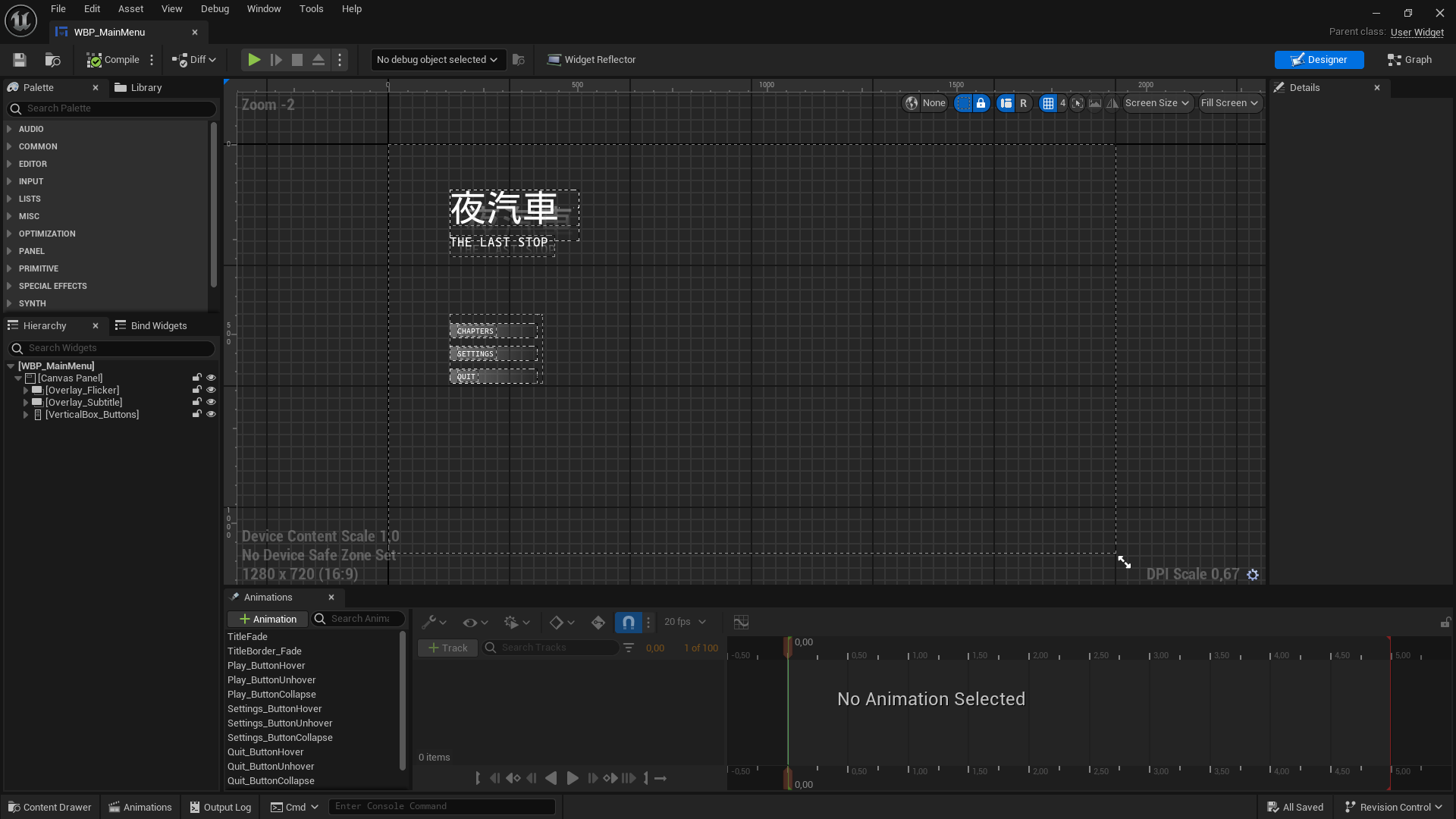1456x819 pixels.
Task: Toggle grid snapping in designer viewport
Action: point(1048,103)
